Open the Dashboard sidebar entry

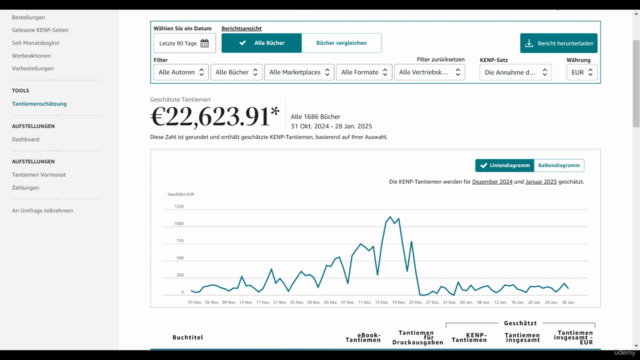point(25,139)
